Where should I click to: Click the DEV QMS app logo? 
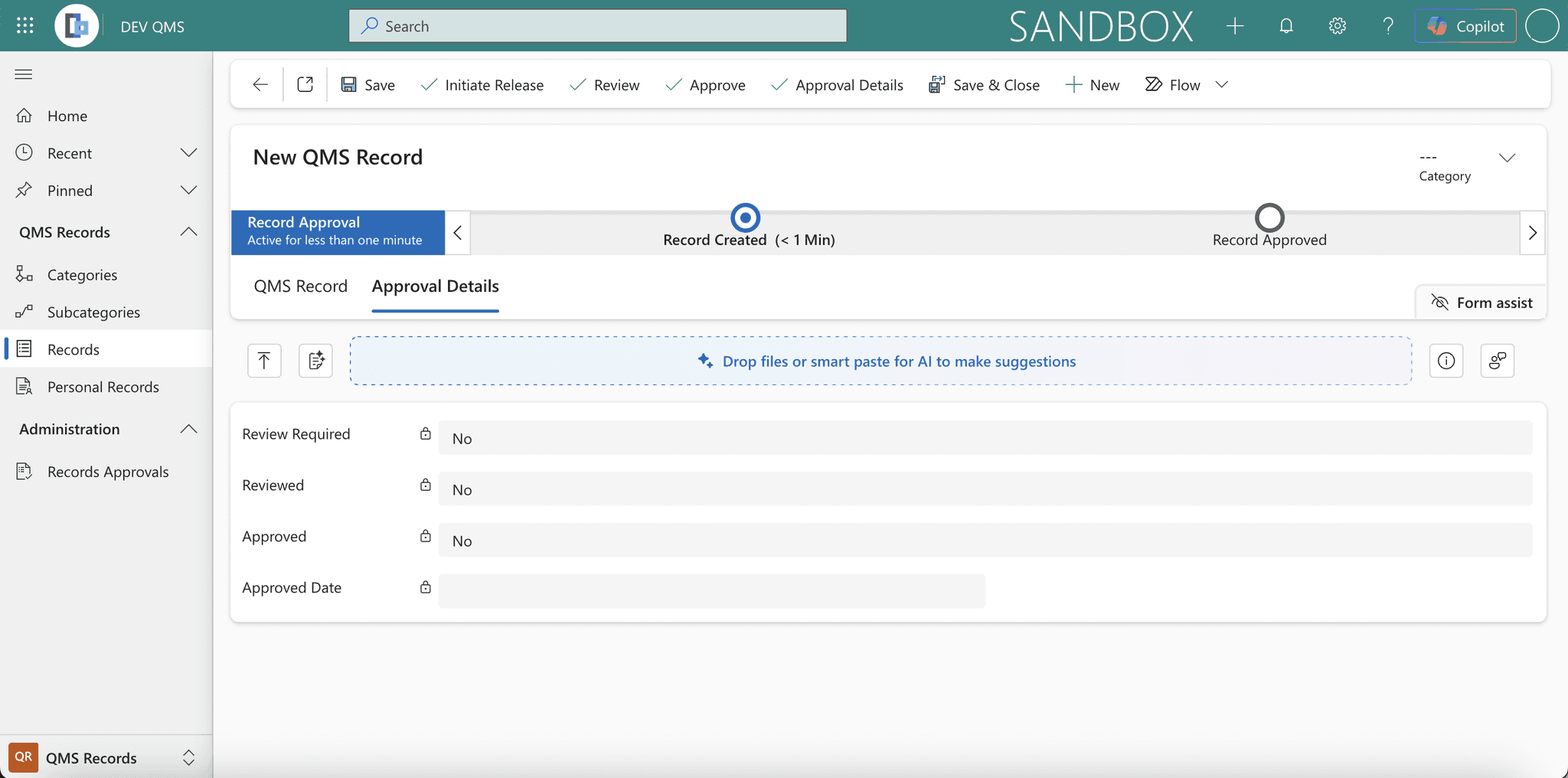77,26
